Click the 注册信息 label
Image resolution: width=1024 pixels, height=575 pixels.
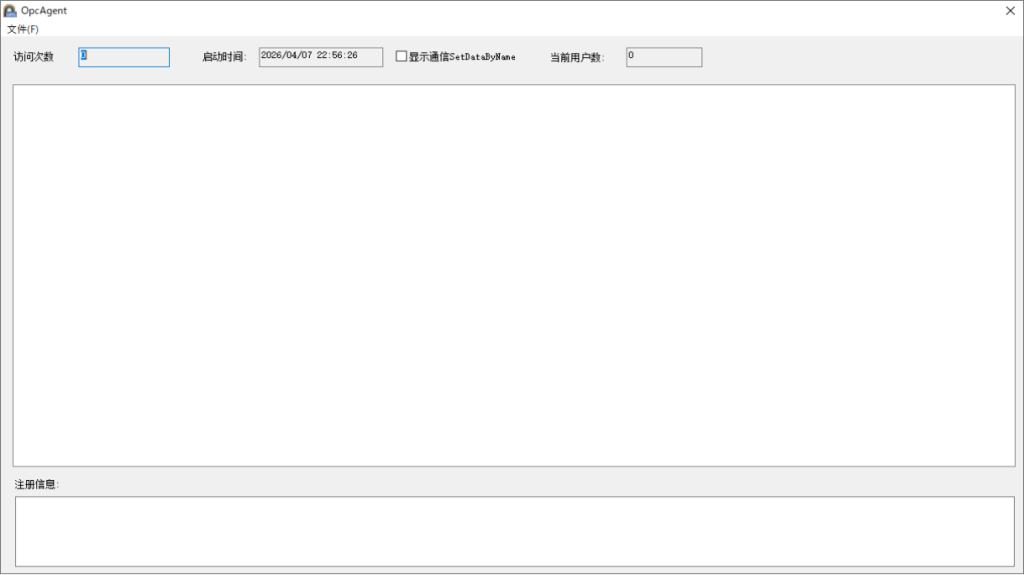[37, 484]
